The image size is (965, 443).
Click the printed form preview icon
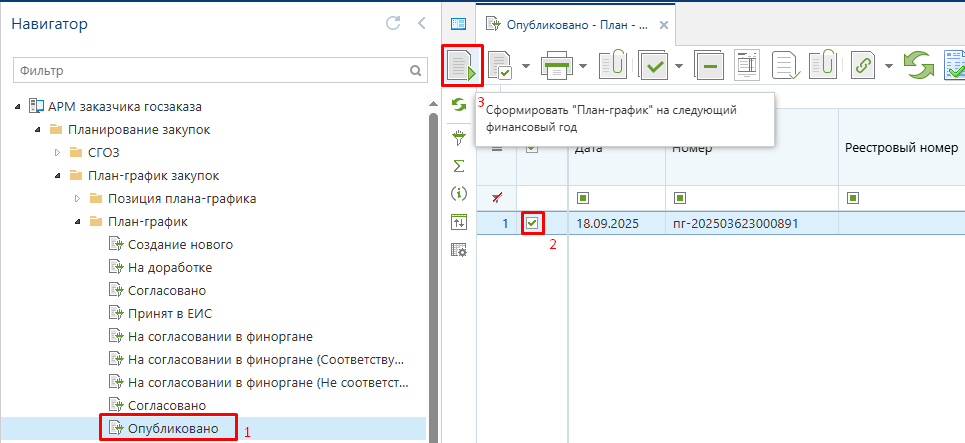[x=748, y=65]
